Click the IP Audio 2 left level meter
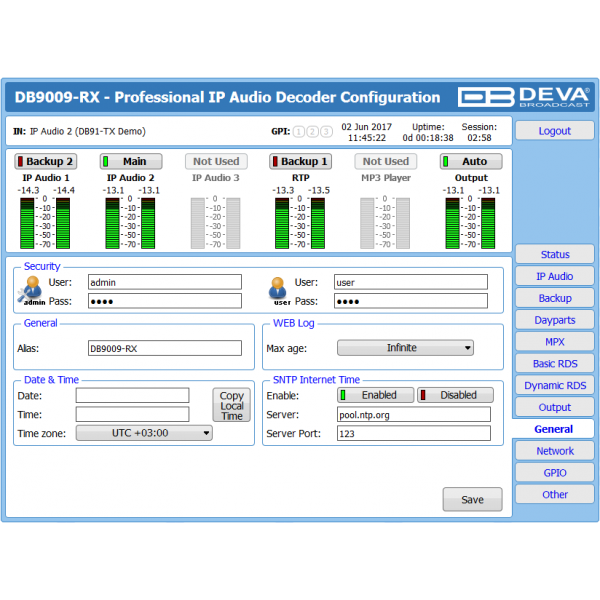Viewport: 600px width, 600px height. click(x=112, y=223)
